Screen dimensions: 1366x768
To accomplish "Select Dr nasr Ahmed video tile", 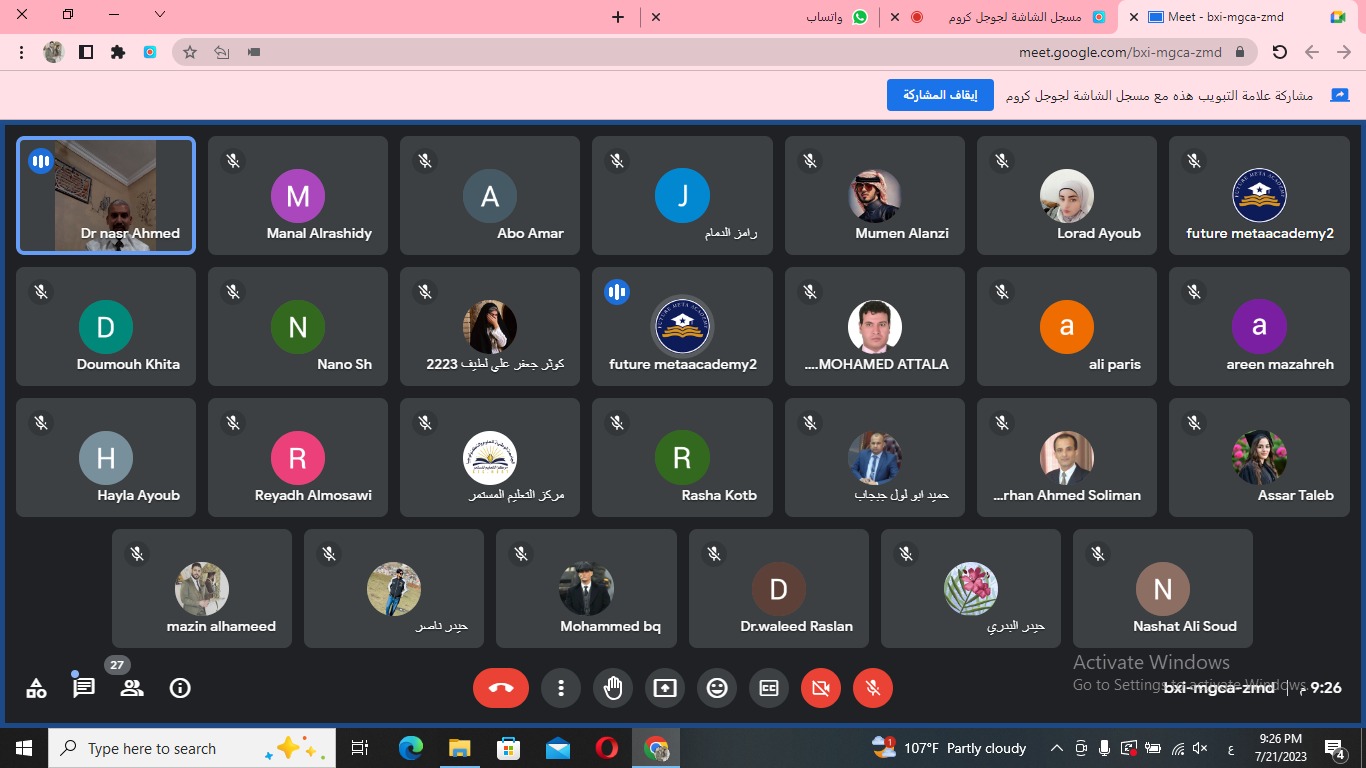I will tap(106, 195).
